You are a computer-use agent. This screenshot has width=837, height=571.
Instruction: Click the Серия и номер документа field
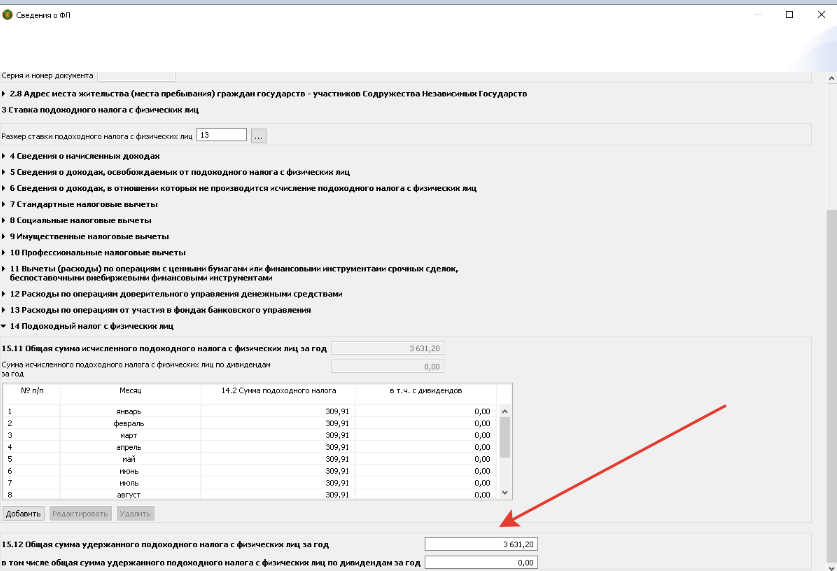136,75
